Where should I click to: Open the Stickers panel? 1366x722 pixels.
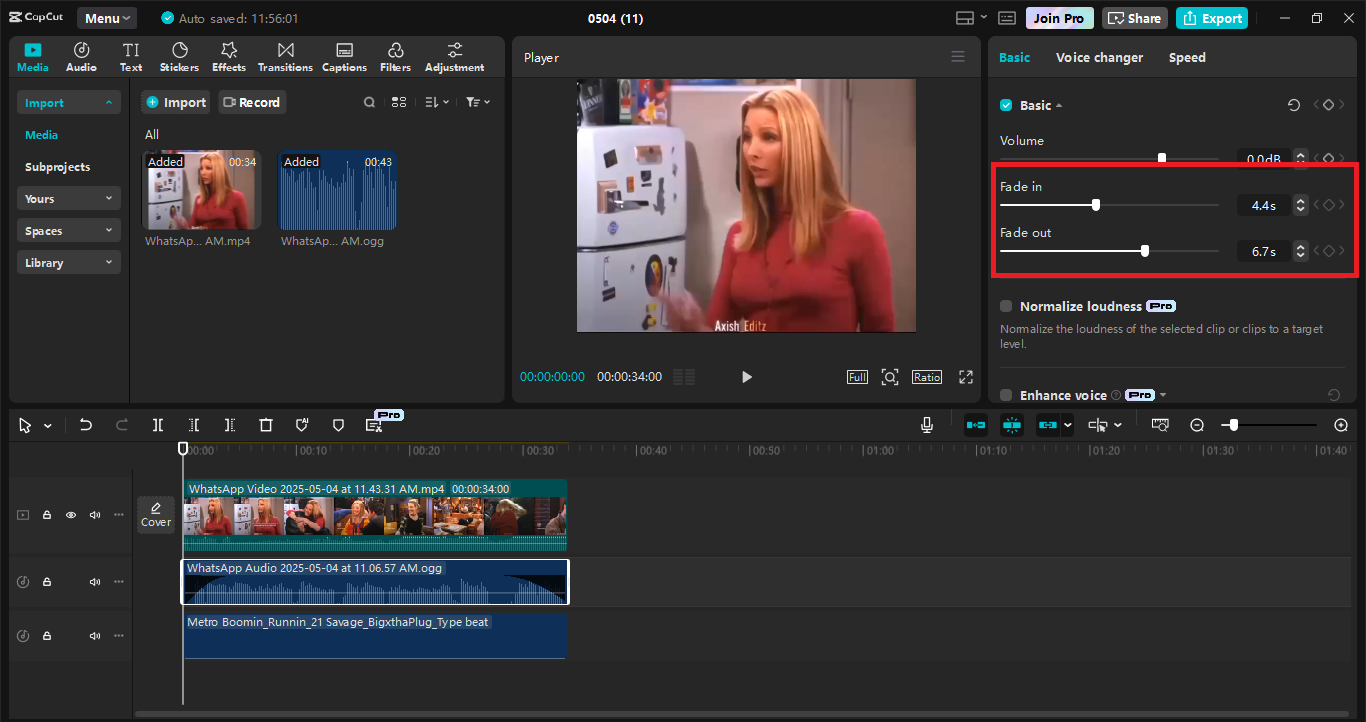179,57
